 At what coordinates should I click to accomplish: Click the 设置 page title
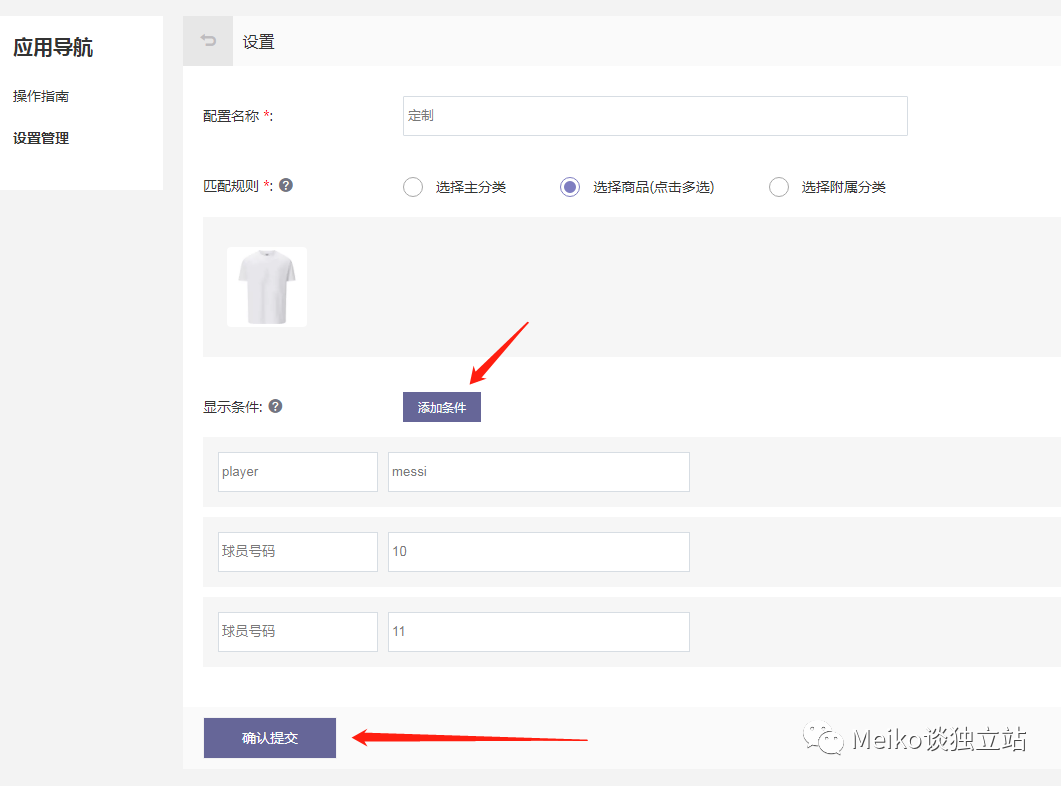tap(258, 41)
